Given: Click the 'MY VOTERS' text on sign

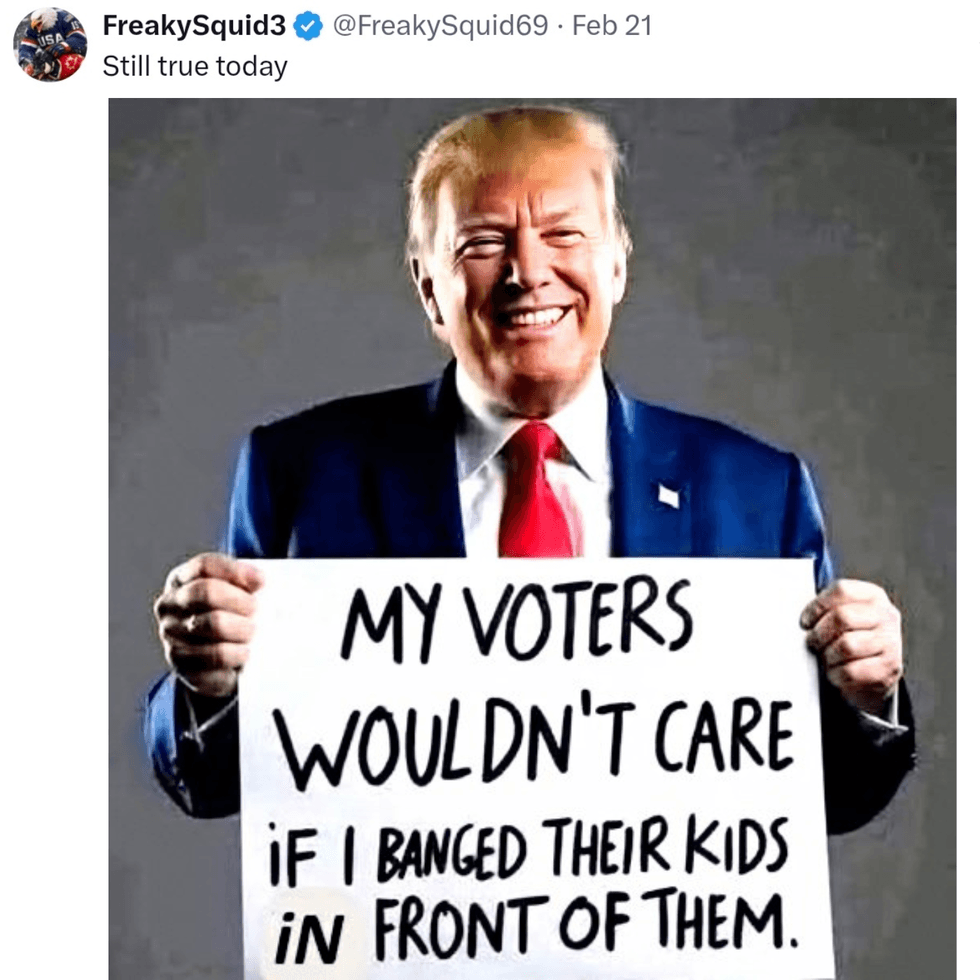Looking at the screenshot, I should tap(518, 622).
